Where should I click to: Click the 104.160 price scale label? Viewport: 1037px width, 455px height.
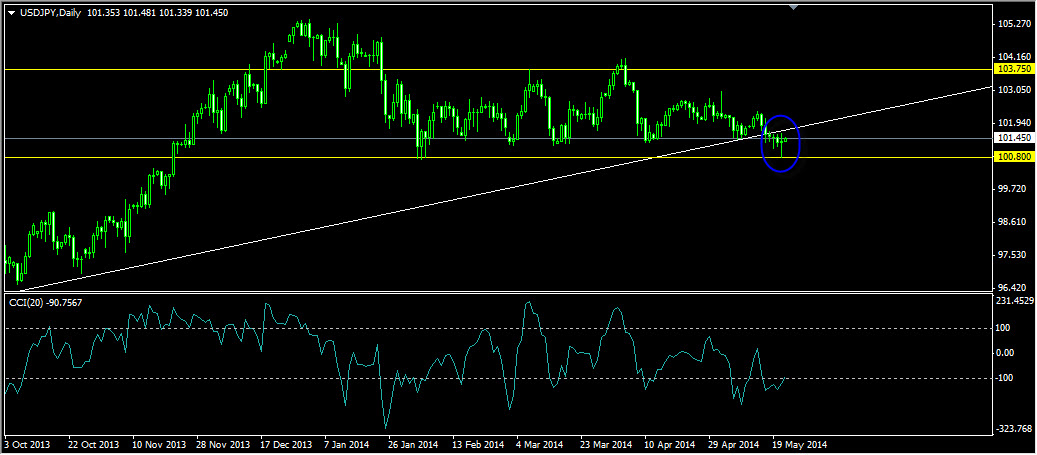point(1015,57)
